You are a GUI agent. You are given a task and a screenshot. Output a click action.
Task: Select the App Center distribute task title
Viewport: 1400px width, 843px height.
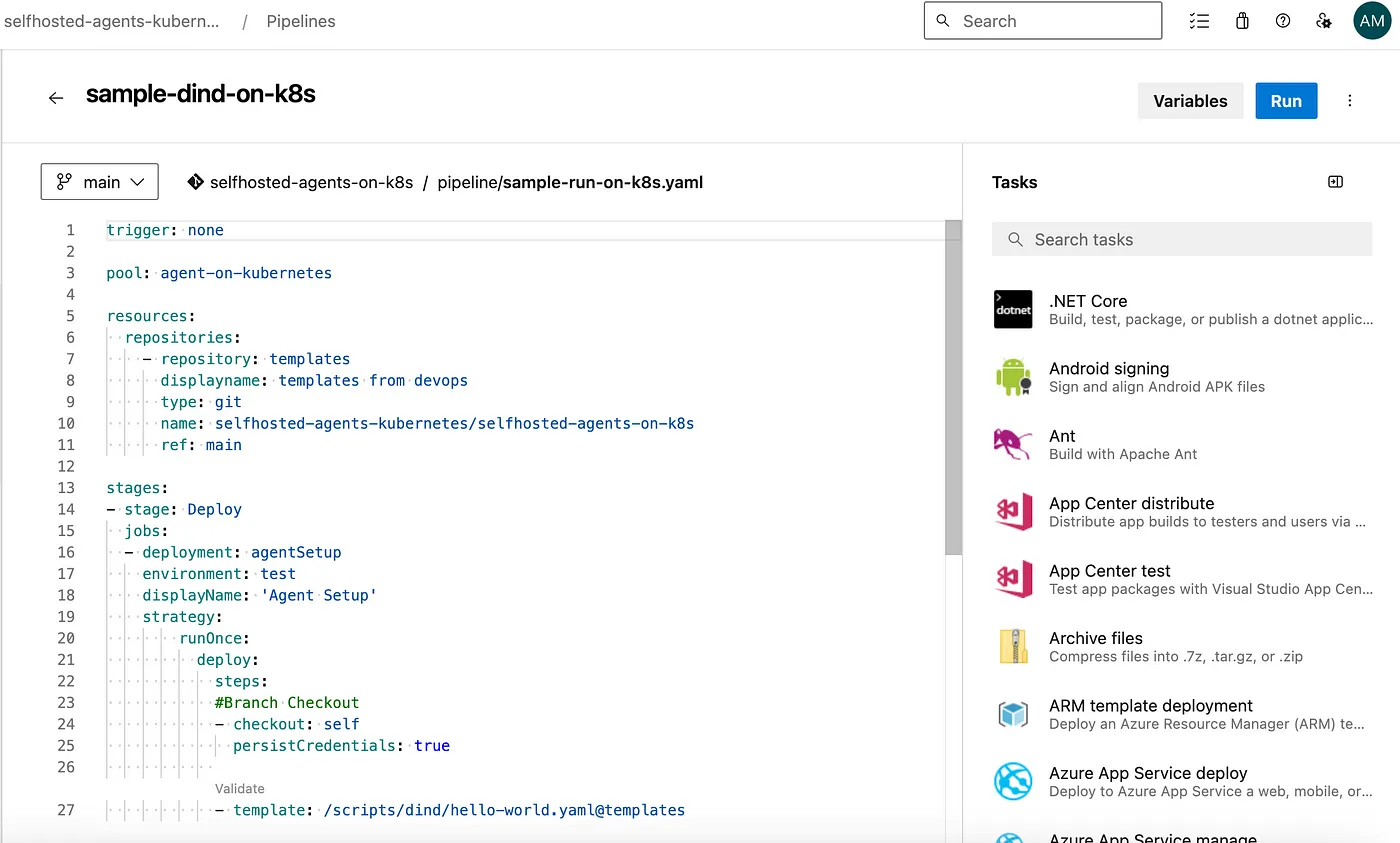pyautogui.click(x=1132, y=503)
